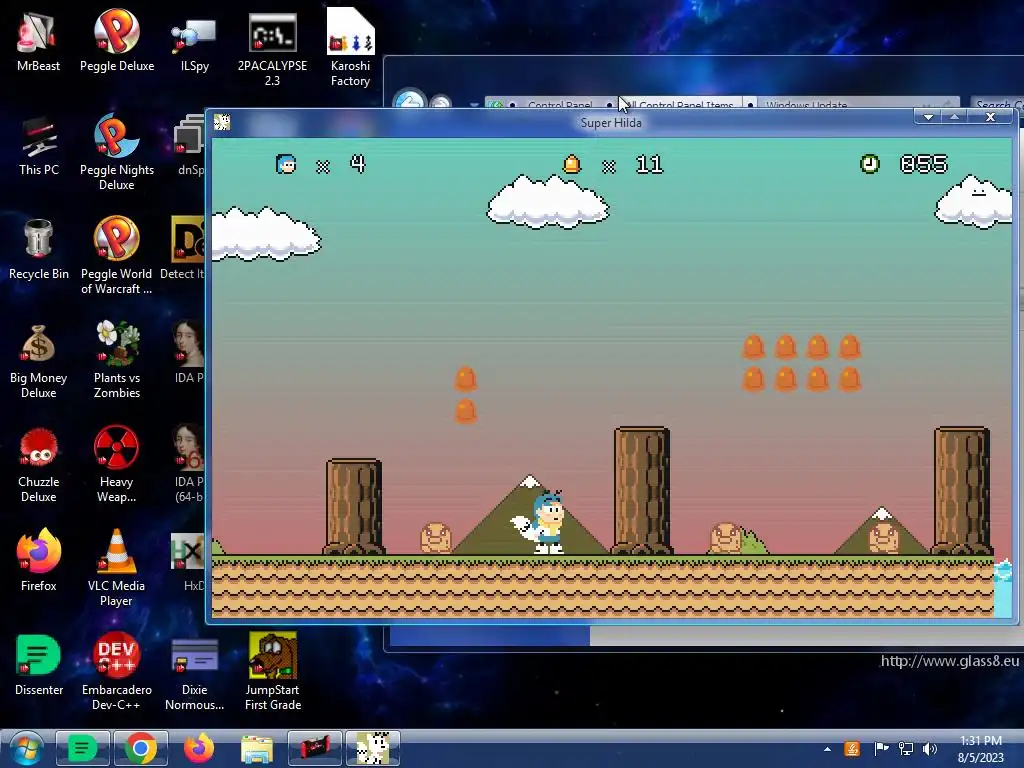Select the 2PACALYPSE 2.3 shortcut
1024x768 pixels.
coord(272,48)
